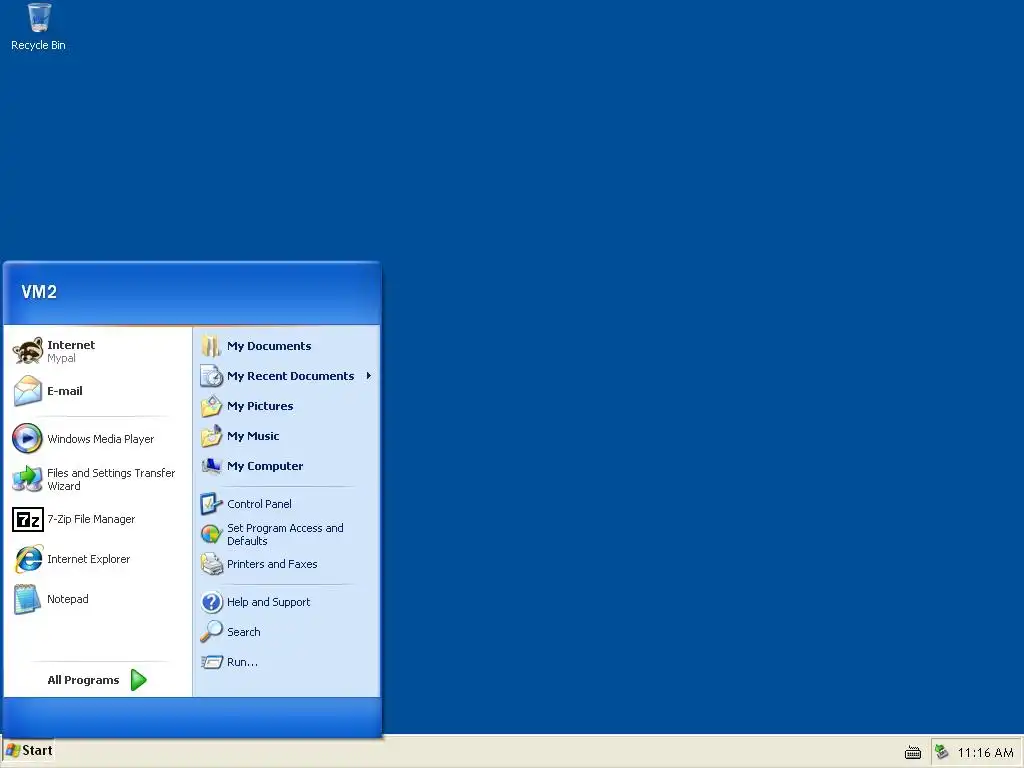Click the Help and Support question icon
Image resolution: width=1024 pixels, height=768 pixels.
coord(212,601)
